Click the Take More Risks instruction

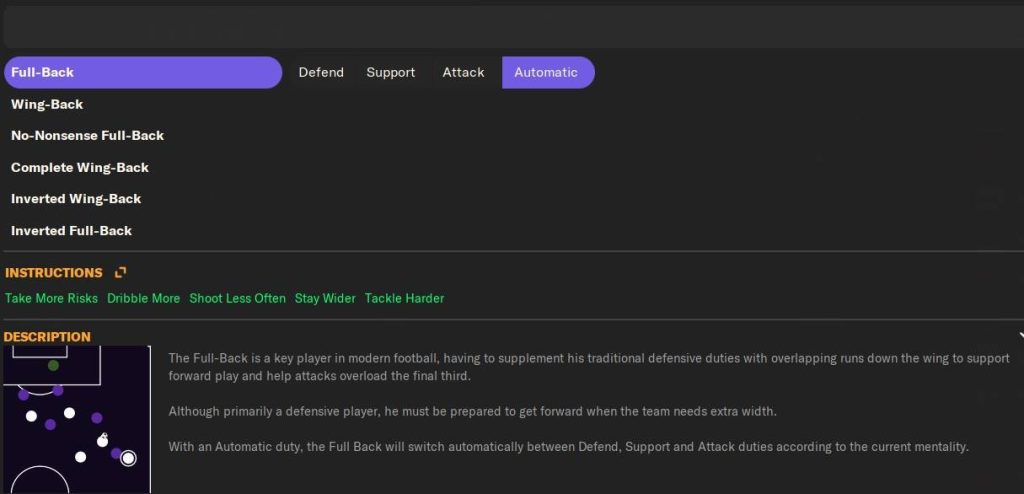click(x=51, y=298)
